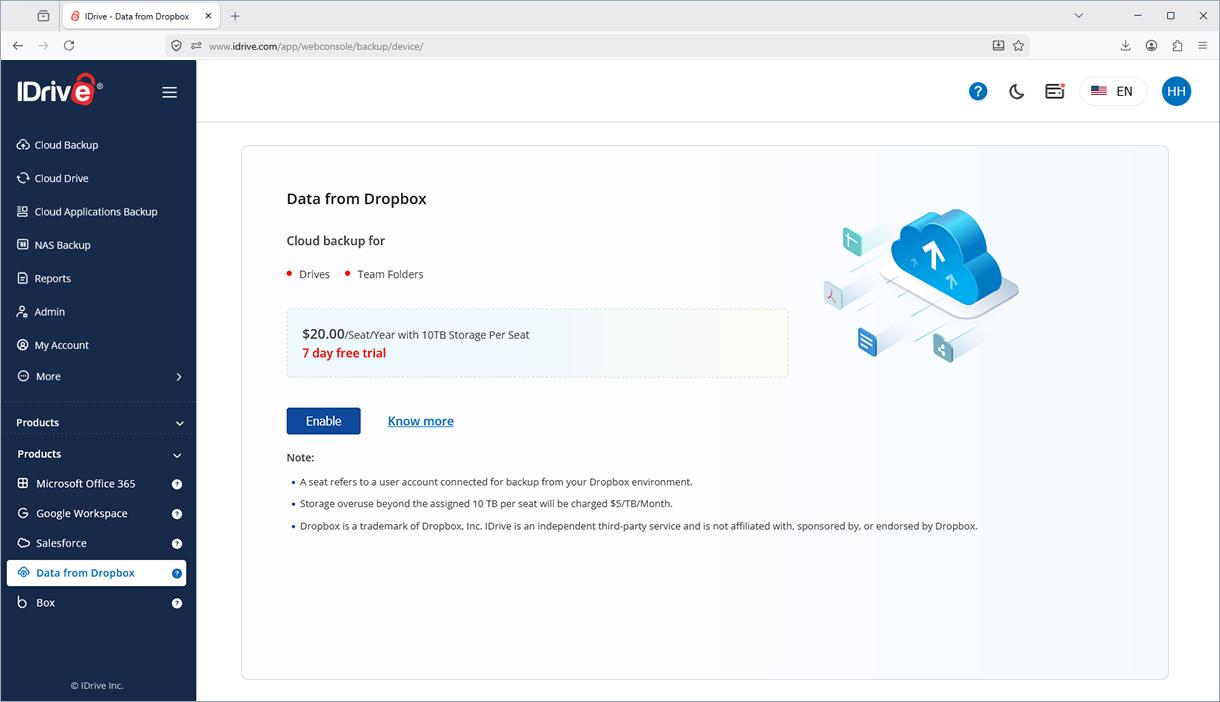Collapse sidebar with hamburger menu icon
This screenshot has height=702, width=1220.
coord(170,92)
